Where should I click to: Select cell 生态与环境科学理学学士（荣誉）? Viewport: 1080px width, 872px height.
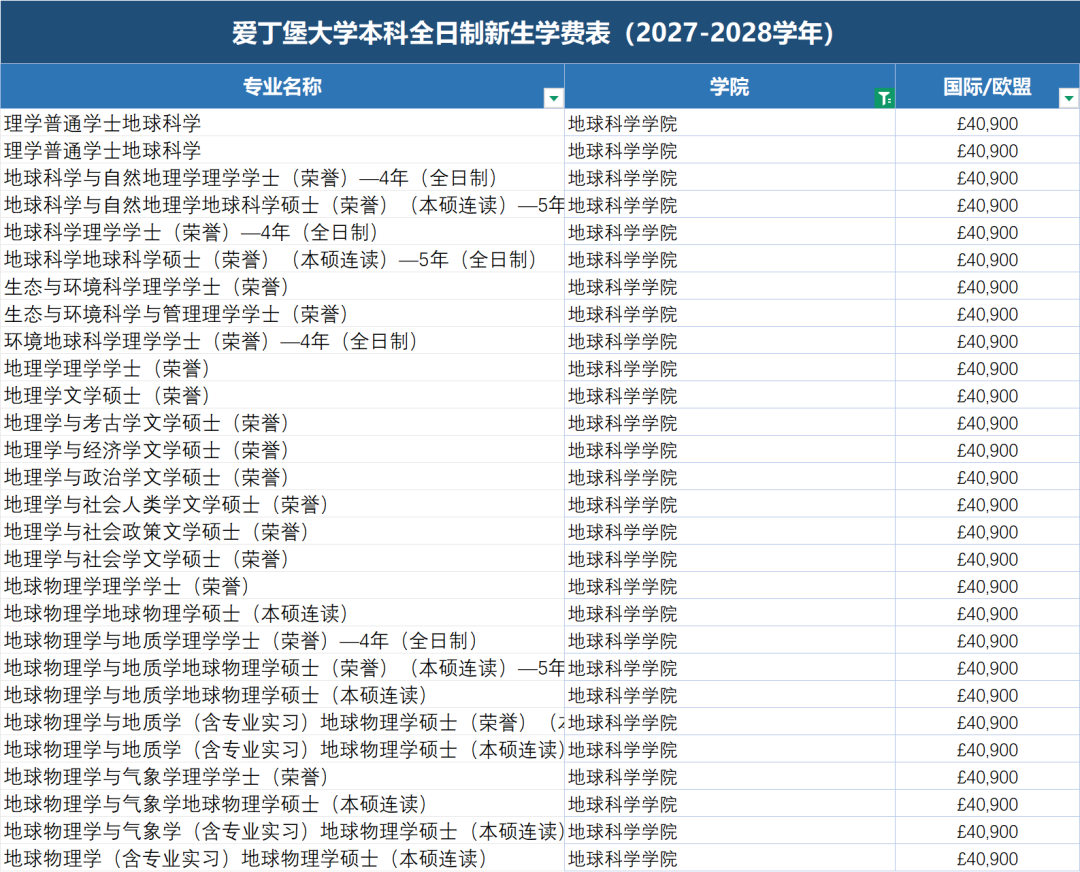coord(282,287)
